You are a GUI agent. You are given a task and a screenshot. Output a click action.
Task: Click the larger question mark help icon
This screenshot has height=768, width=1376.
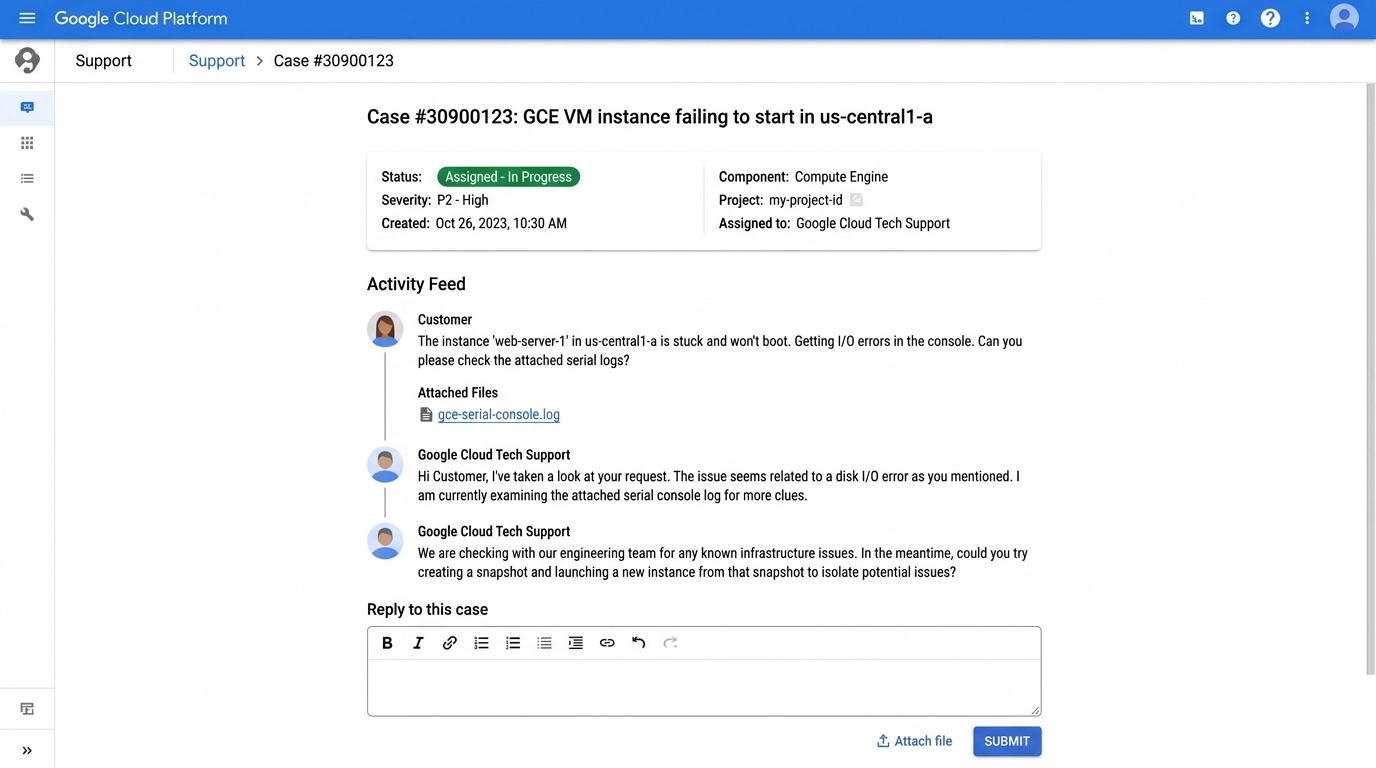pos(1270,18)
